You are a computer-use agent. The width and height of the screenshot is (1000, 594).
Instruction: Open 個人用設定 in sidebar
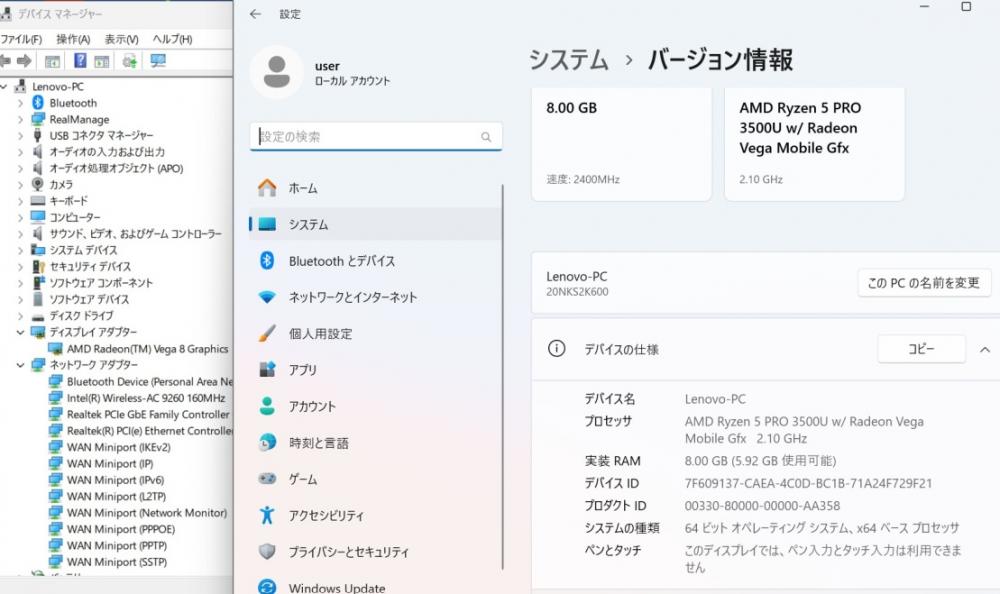click(x=375, y=334)
